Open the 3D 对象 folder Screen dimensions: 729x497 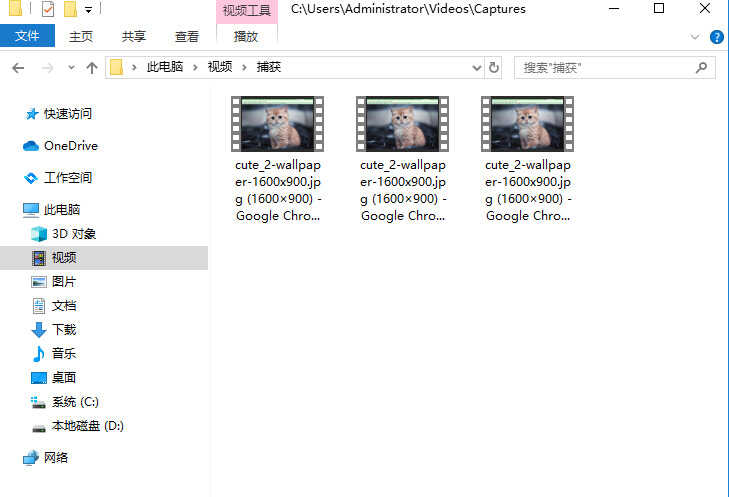pos(74,233)
